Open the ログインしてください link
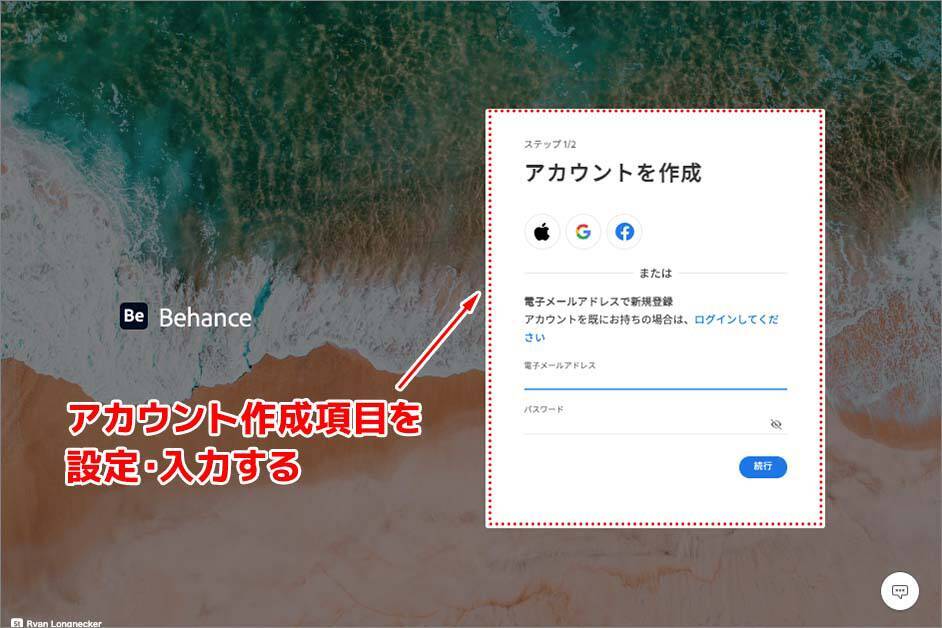This screenshot has height=628, width=942. pyautogui.click(x=651, y=328)
